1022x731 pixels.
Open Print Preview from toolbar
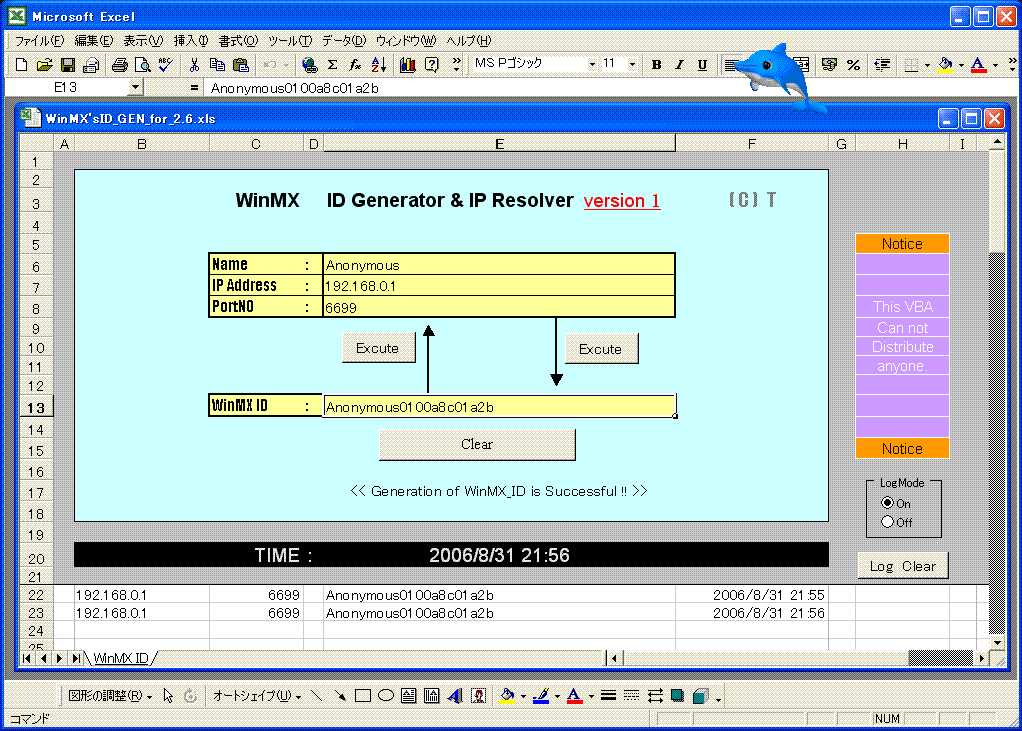click(x=142, y=64)
